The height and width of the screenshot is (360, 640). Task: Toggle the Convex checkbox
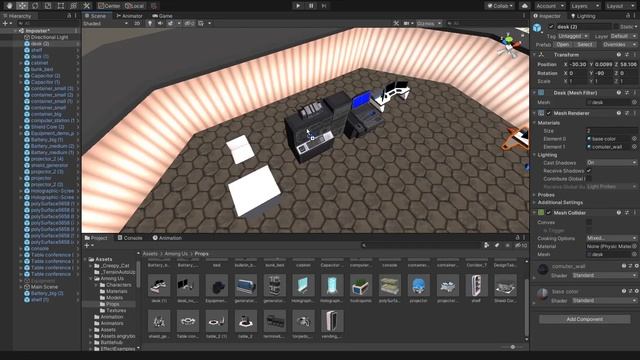(589, 222)
